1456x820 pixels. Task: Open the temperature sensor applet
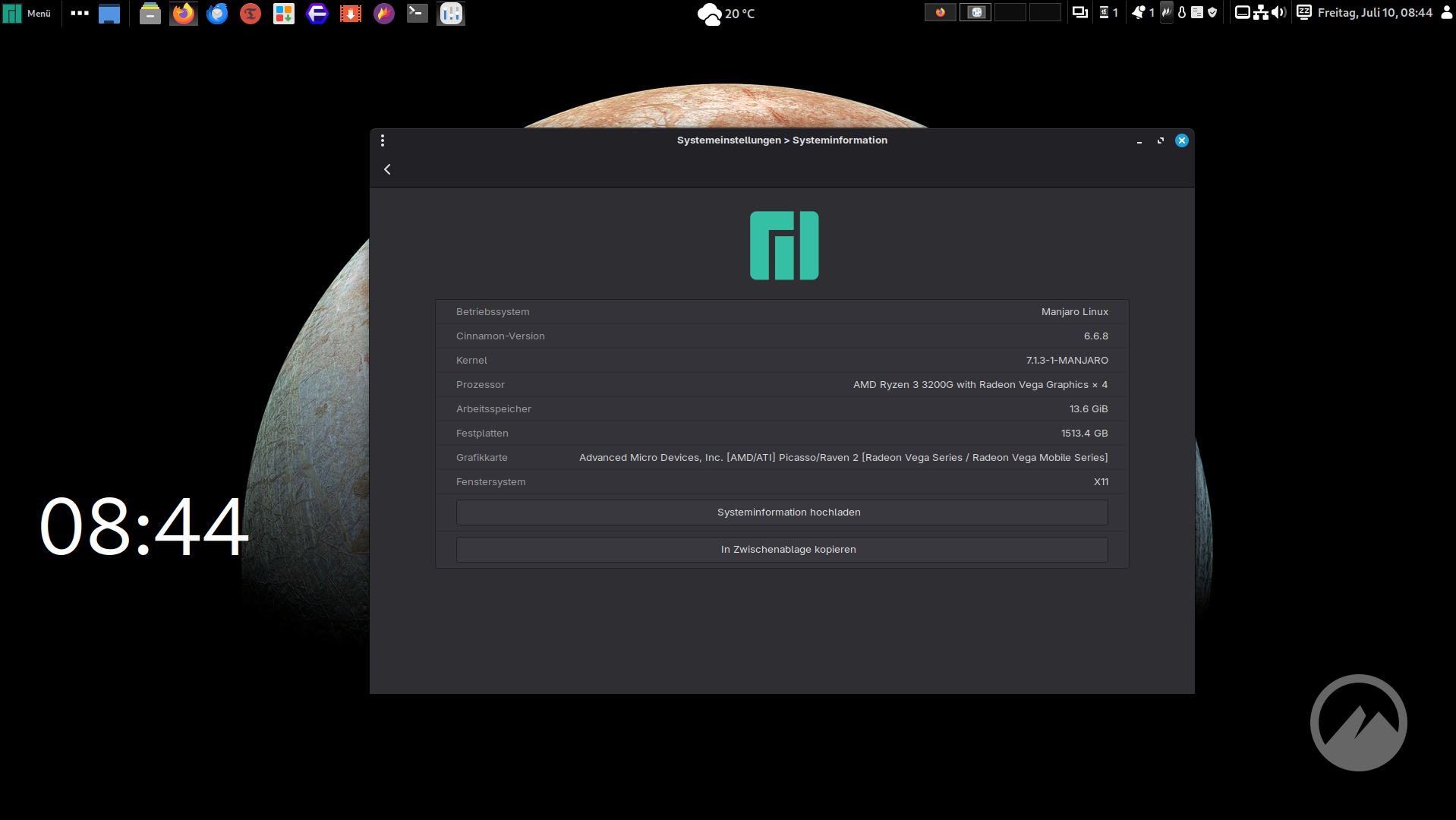coord(1182,12)
